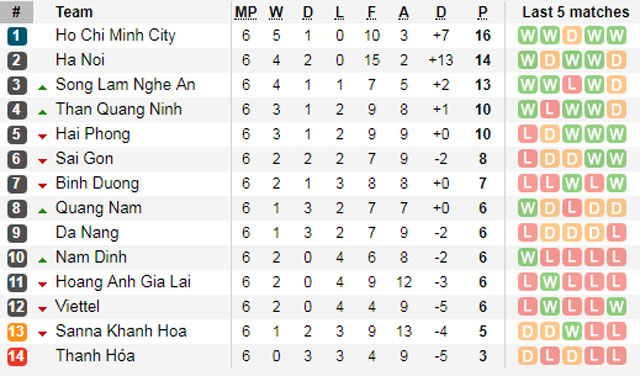The image size is (640, 376).
Task: Click the green W result in Sanna Khanh Hoa row
Action: point(571,331)
